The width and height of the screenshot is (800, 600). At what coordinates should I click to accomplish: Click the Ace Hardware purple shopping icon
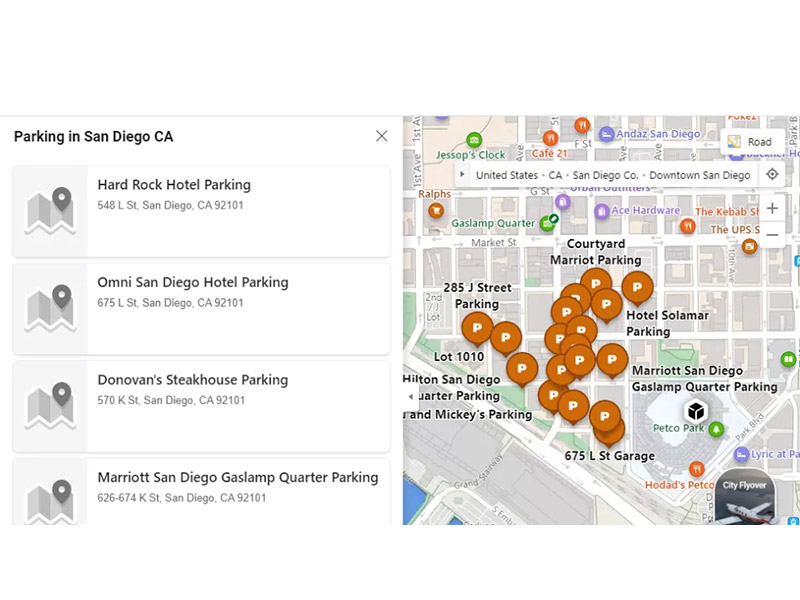click(x=602, y=211)
